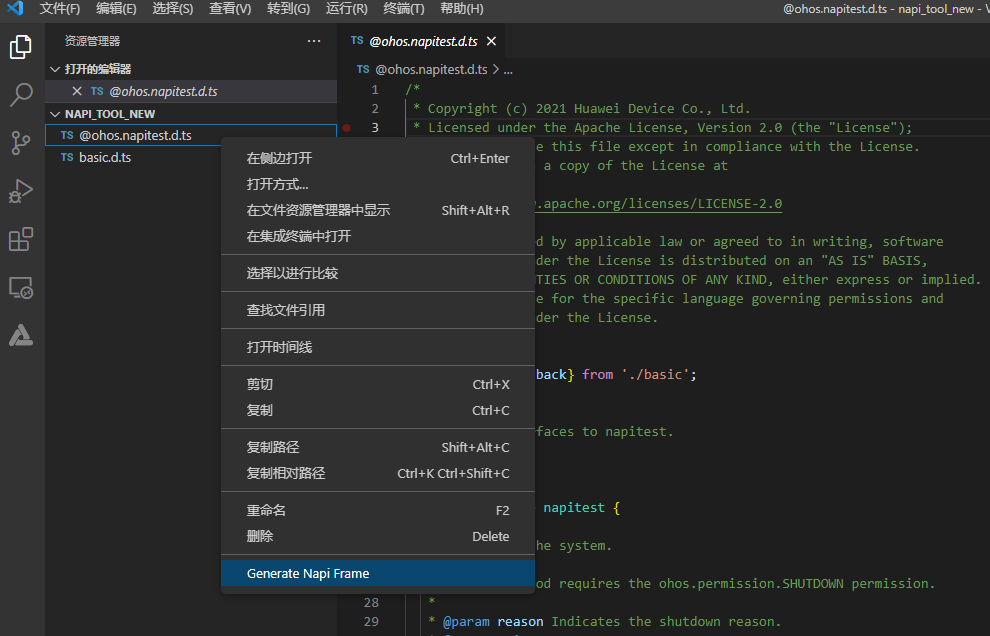Toggle breakpoint on line 3
This screenshot has width=990, height=636.
(346, 128)
